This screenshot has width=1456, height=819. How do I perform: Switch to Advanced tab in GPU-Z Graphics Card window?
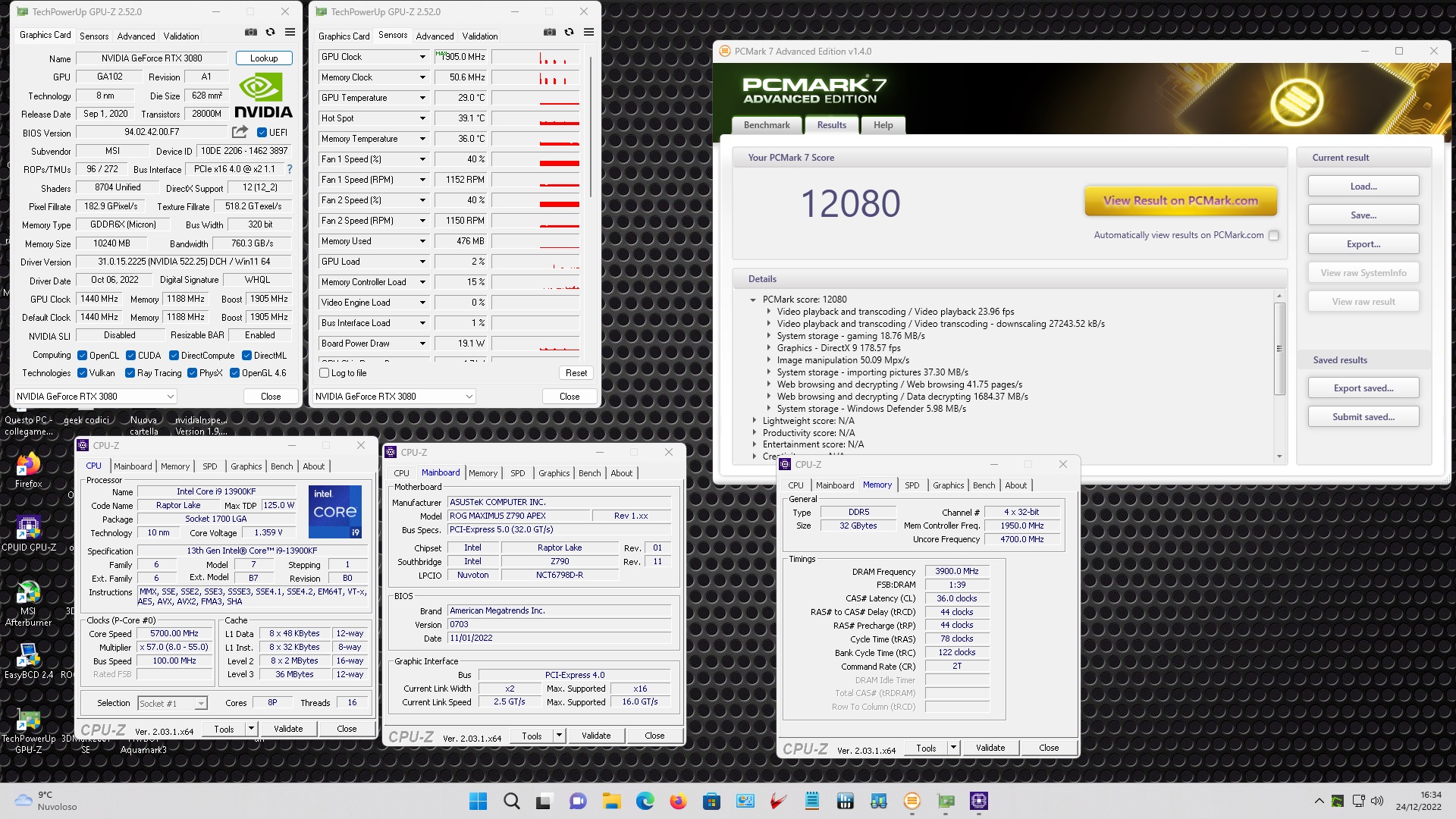136,36
